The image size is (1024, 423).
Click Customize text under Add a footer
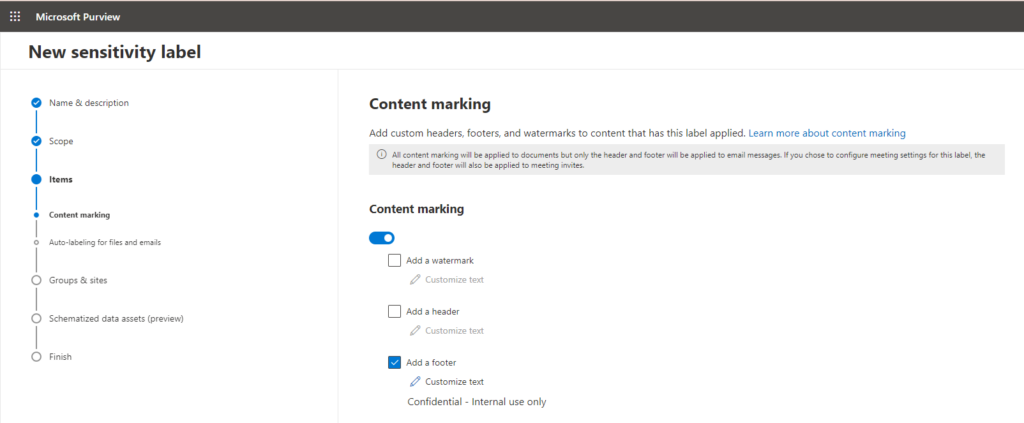[x=455, y=382]
